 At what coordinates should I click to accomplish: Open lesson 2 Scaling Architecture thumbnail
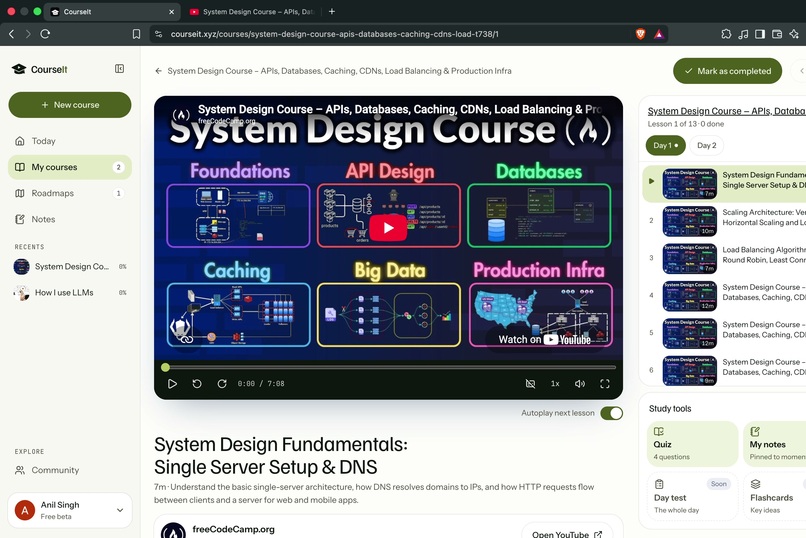(x=689, y=221)
